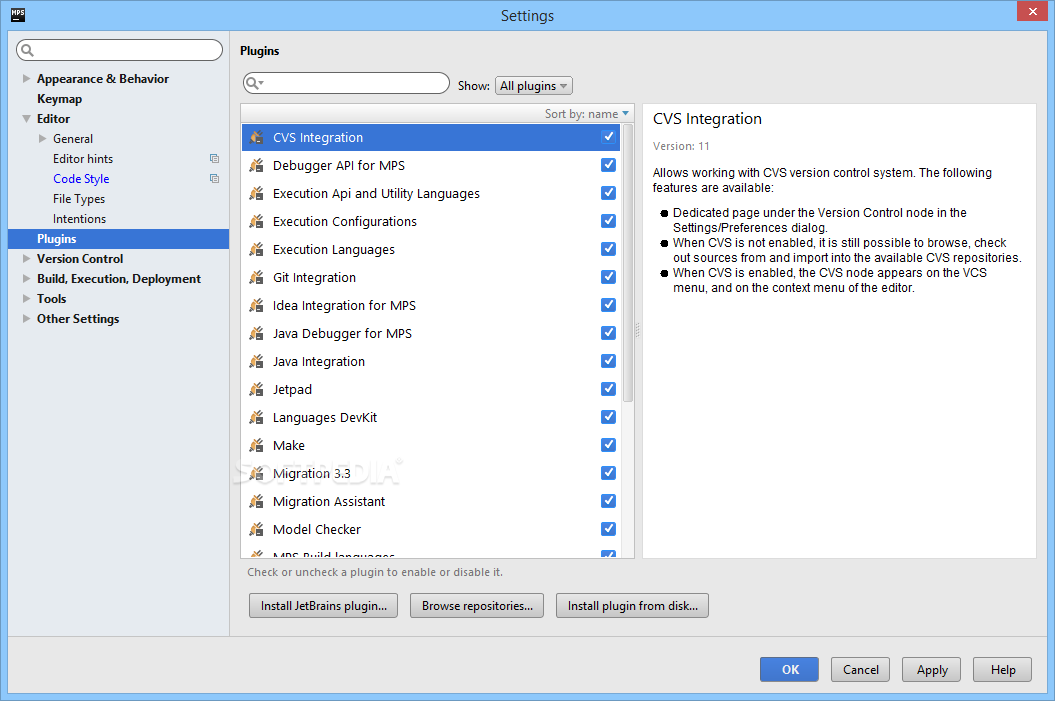Expand the Build, Execution, Deployment node
This screenshot has width=1055, height=701.
click(26, 279)
